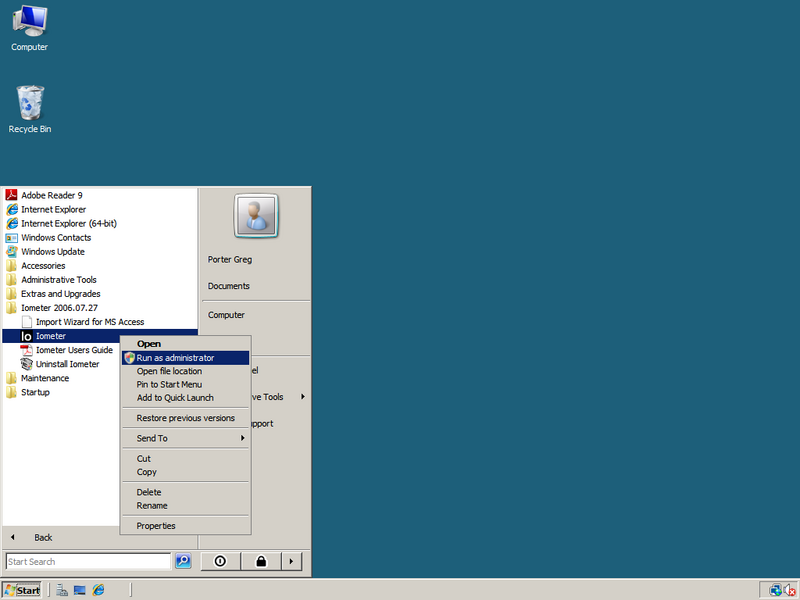The image size is (800, 600).
Task: Click the Iometer Users Guide PDF icon
Action: (x=27, y=350)
